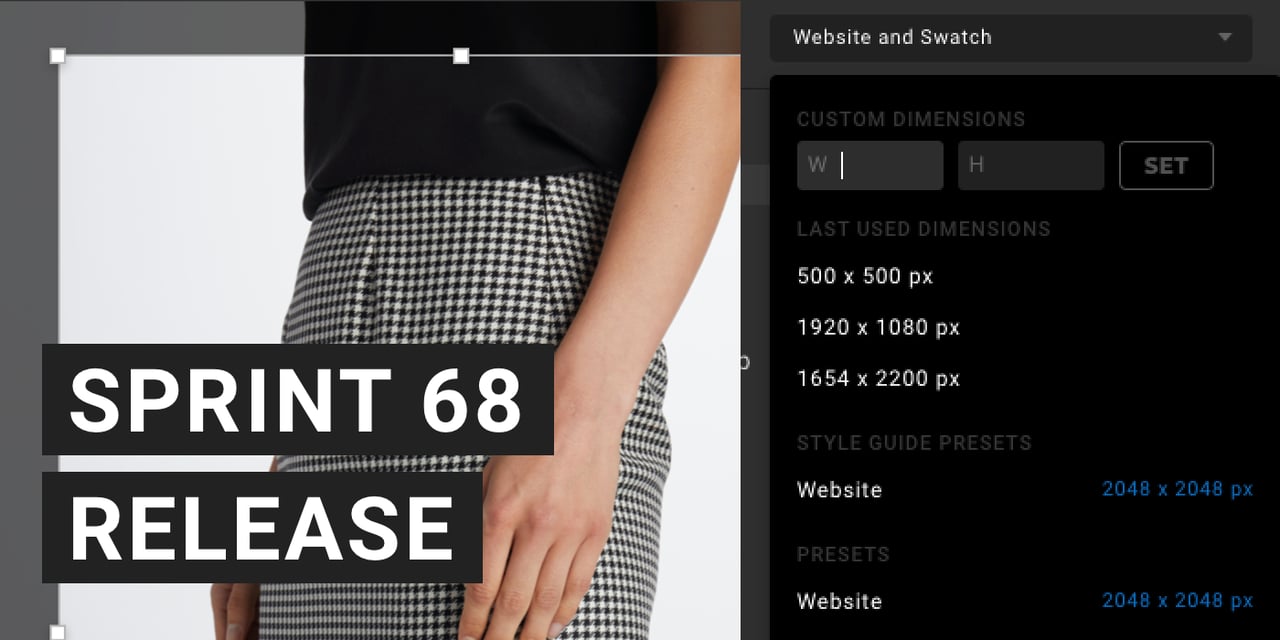Viewport: 1280px width, 640px height.
Task: Click the top-center crop handle
Action: coord(461,56)
